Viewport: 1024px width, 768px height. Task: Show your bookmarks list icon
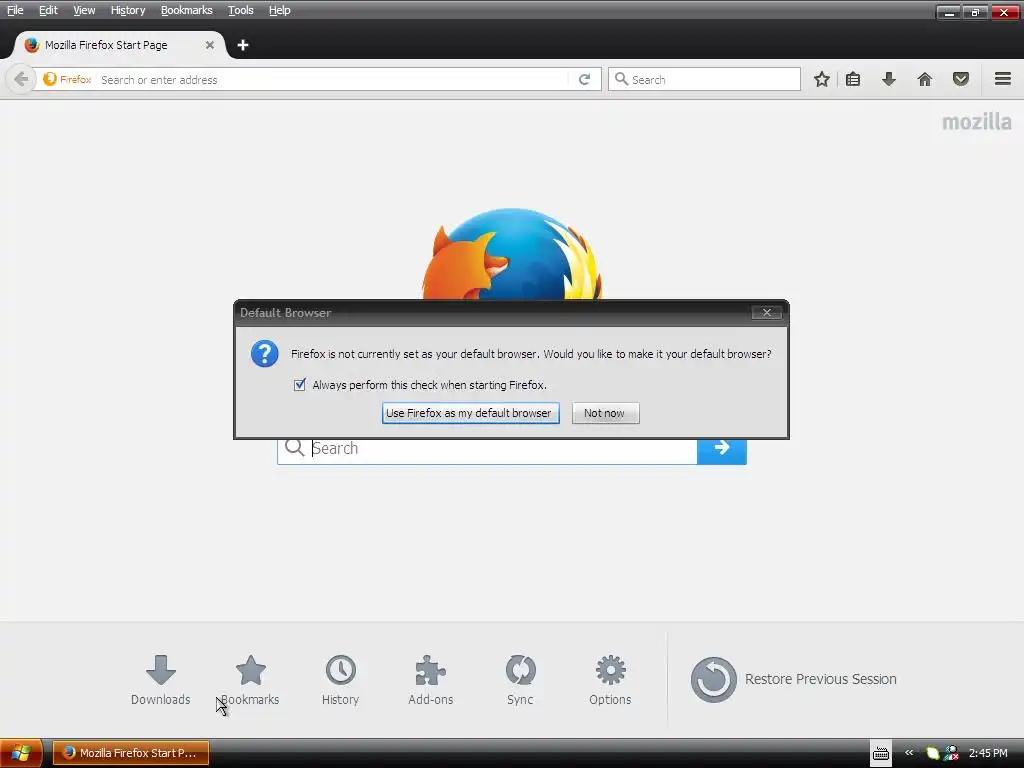(853, 80)
